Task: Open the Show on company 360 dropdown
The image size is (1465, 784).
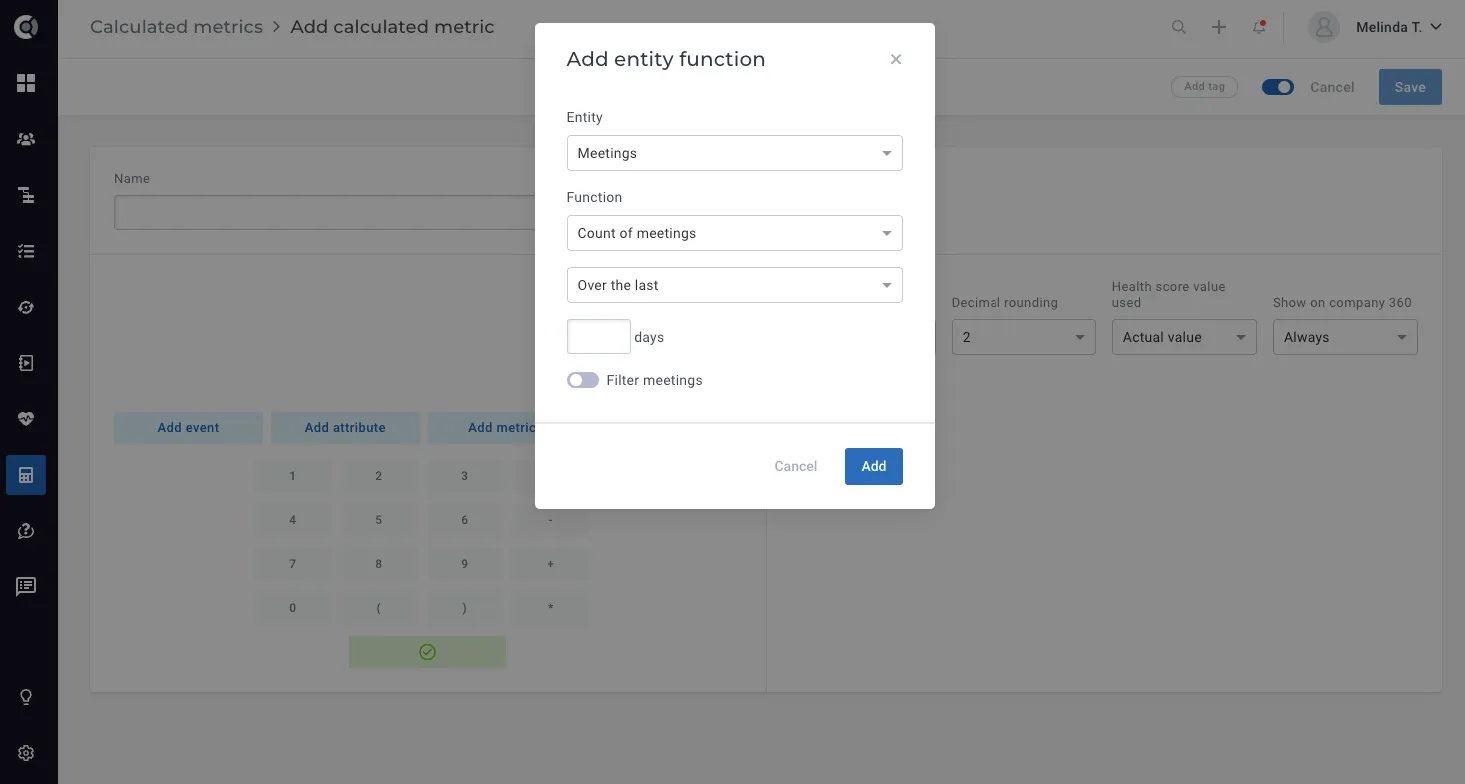Action: [1345, 337]
